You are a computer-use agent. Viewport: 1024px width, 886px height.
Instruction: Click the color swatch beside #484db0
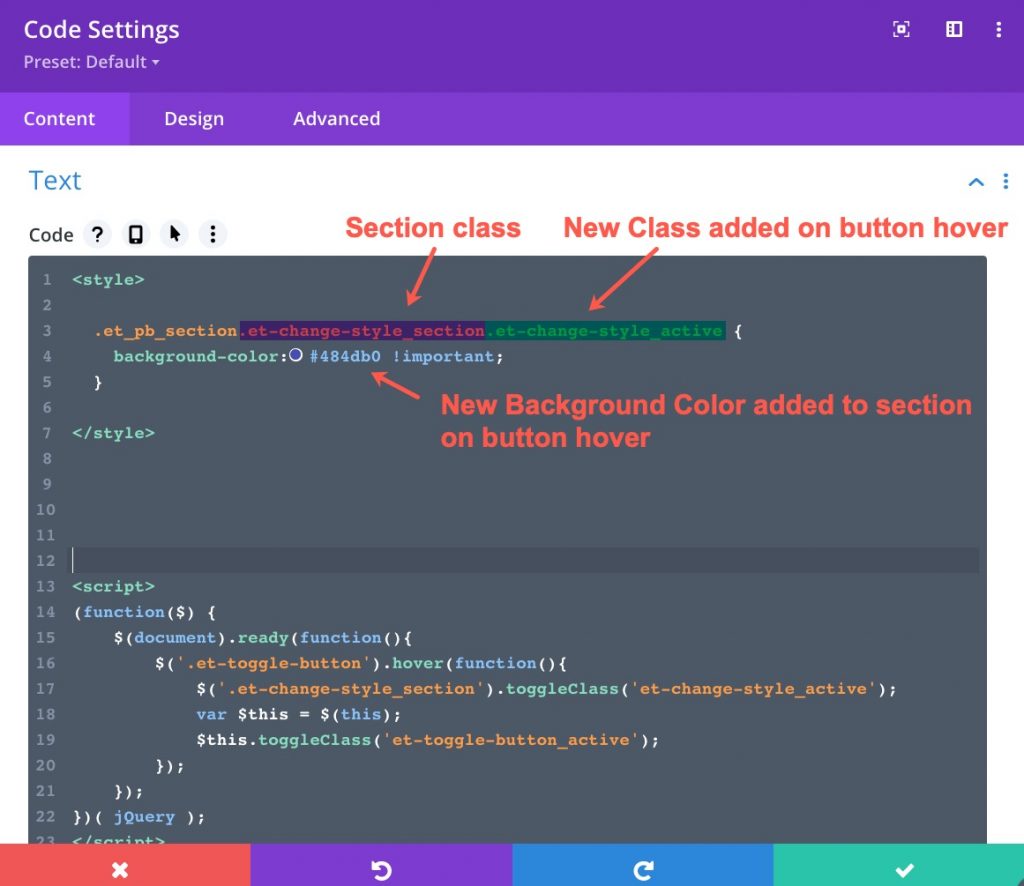(x=296, y=356)
